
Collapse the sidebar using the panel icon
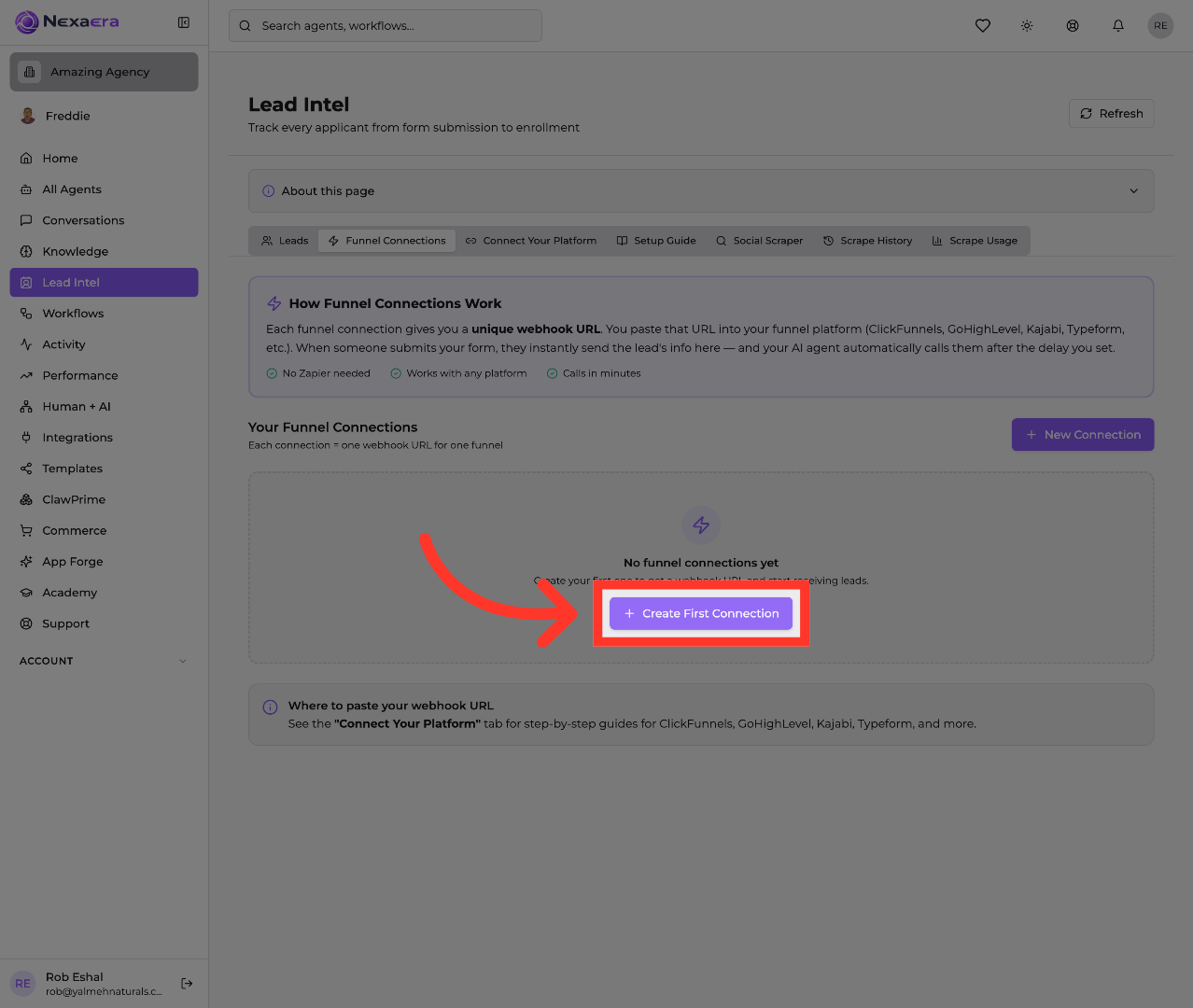click(x=184, y=22)
